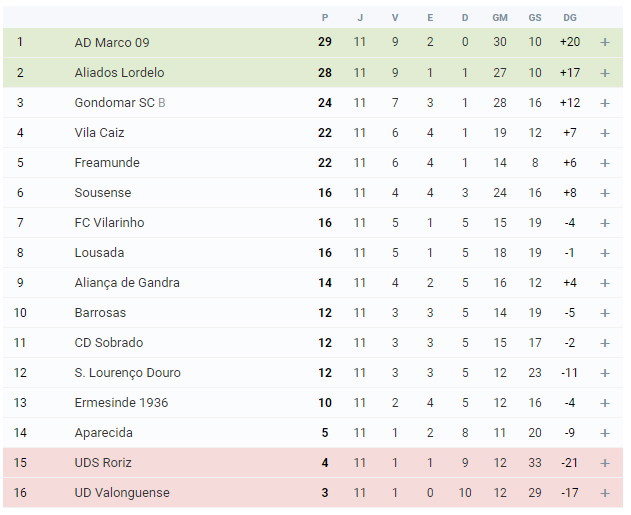Sort by DG goal difference header

pyautogui.click(x=570, y=18)
